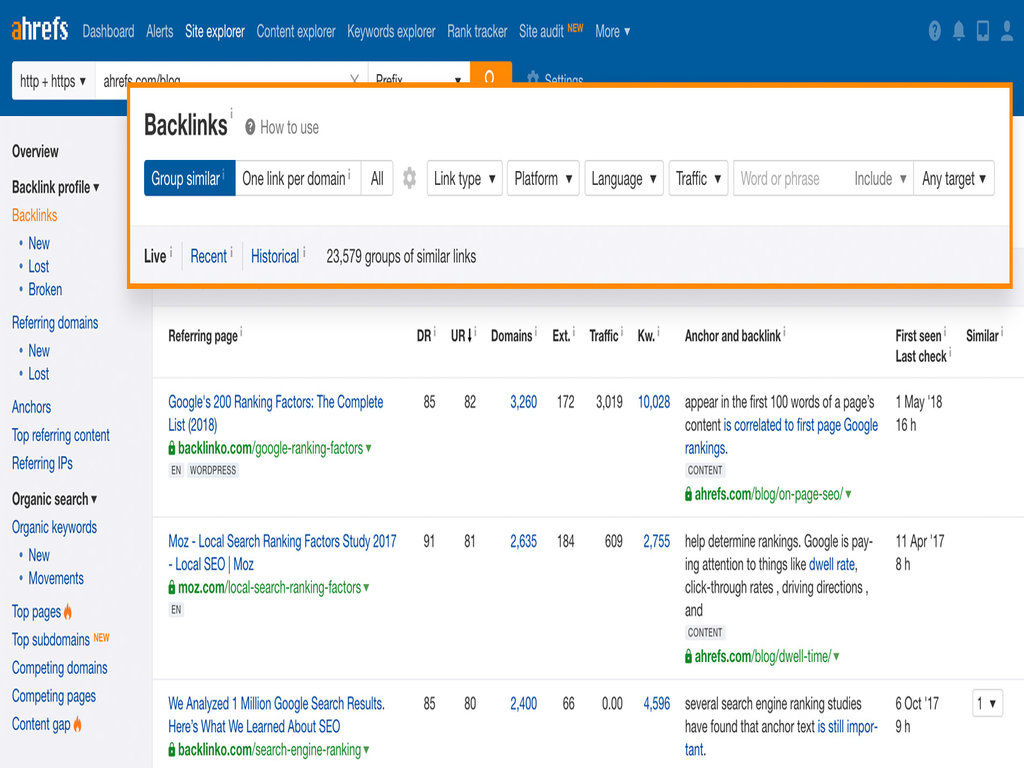Enable the Group similar toggle
The height and width of the screenshot is (768, 1024).
coord(189,178)
